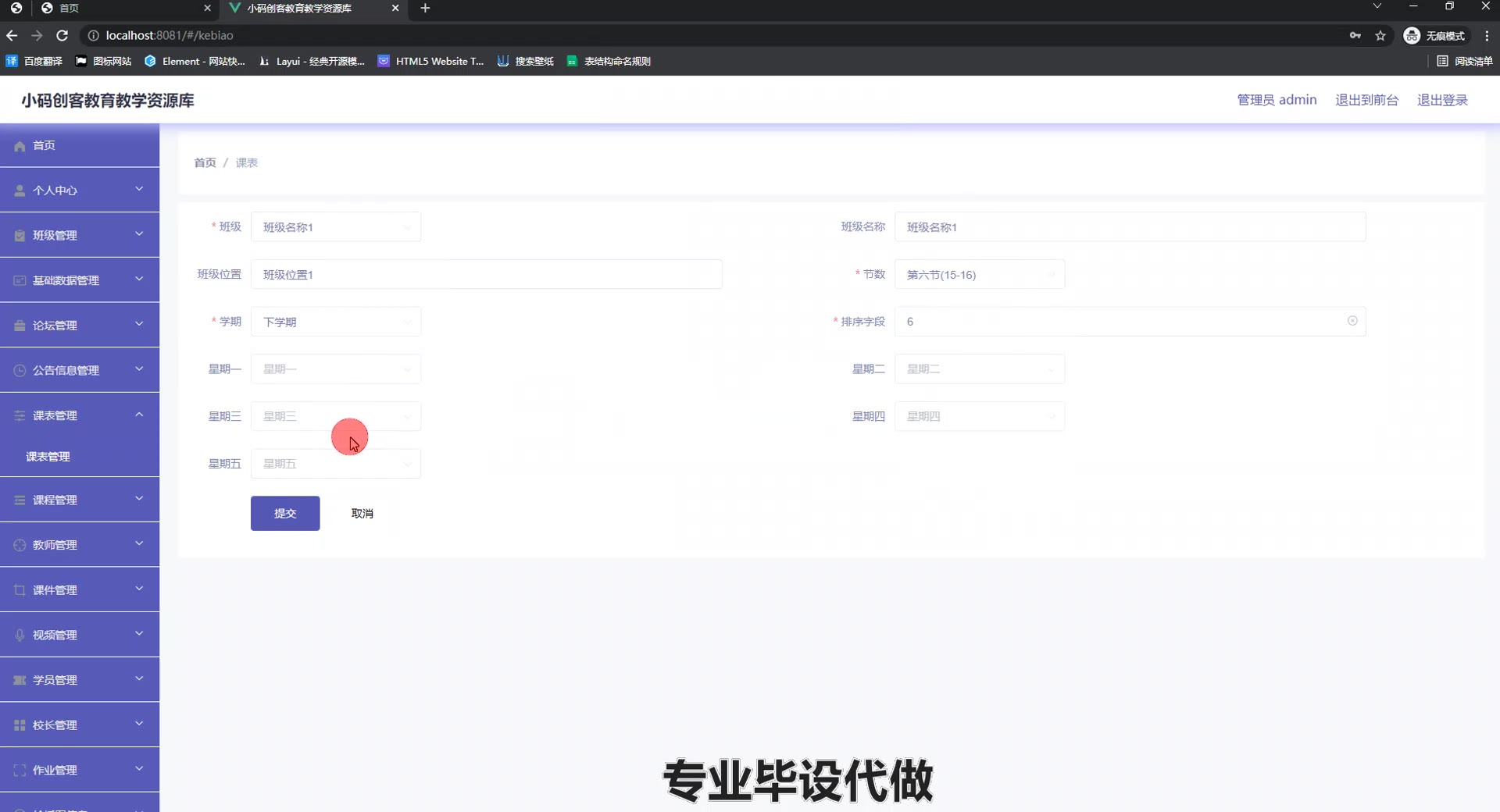Open the 星期二 course dropdown

click(x=980, y=369)
